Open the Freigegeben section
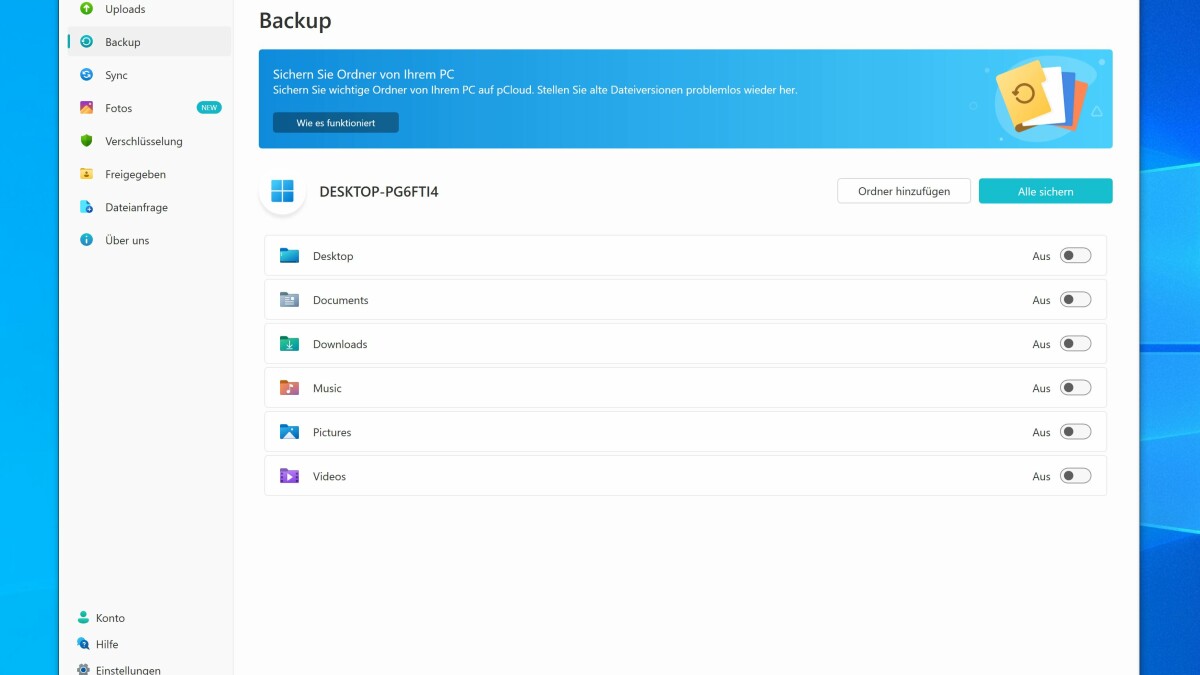Viewport: 1200px width, 675px height. click(149, 174)
